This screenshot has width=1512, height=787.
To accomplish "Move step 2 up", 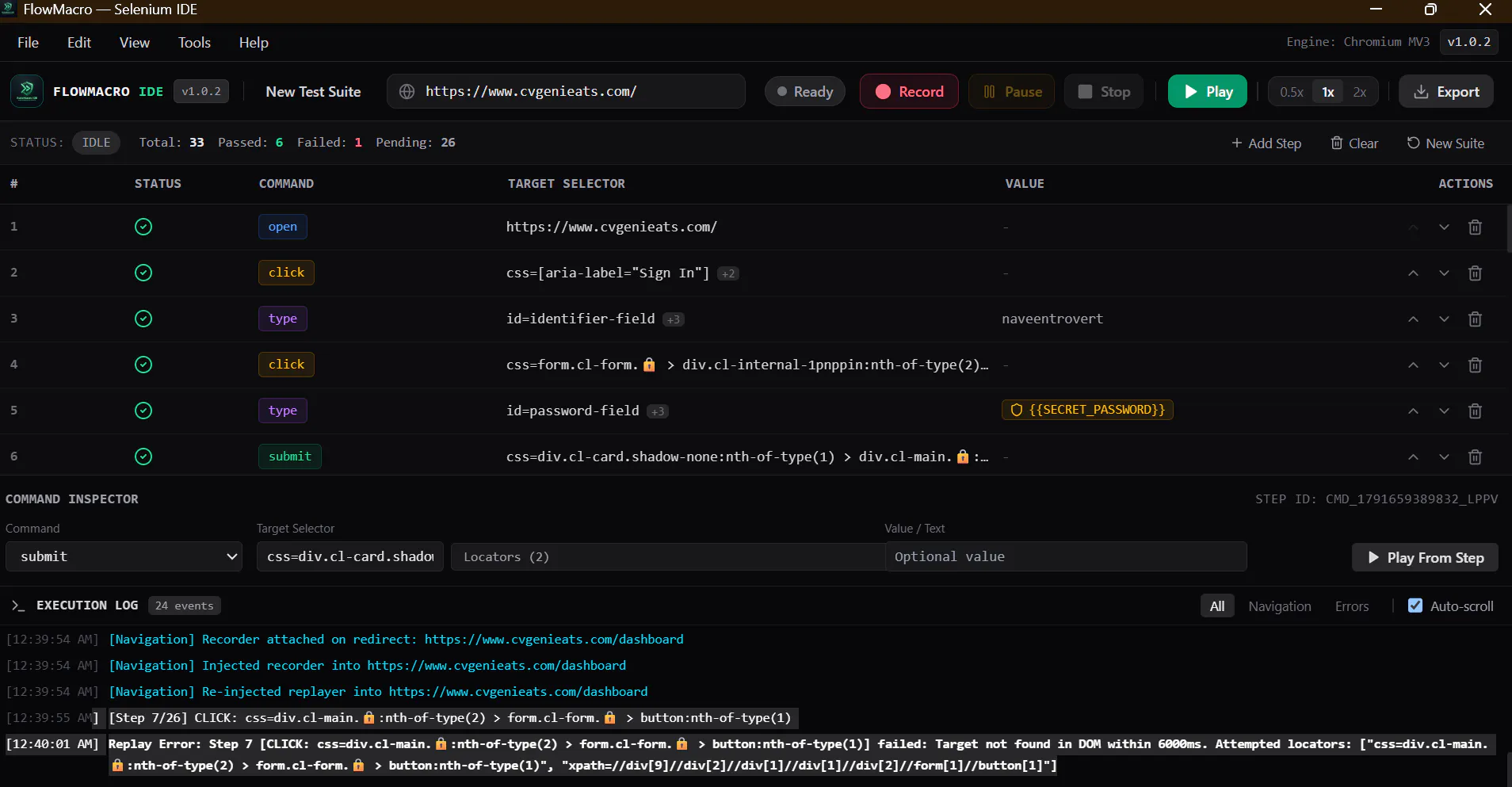I will pyautogui.click(x=1413, y=273).
